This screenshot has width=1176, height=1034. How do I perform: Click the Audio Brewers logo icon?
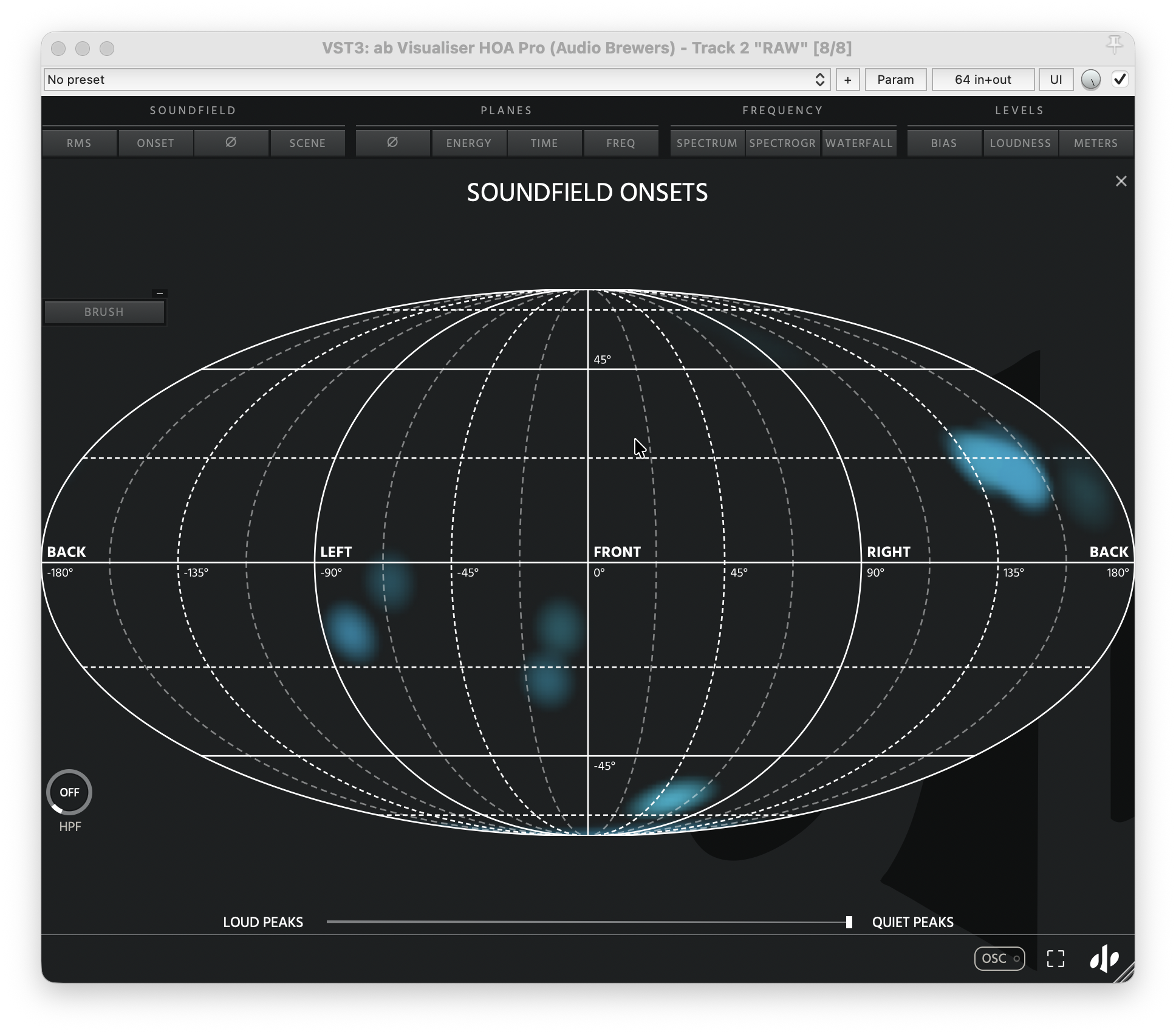point(1104,958)
